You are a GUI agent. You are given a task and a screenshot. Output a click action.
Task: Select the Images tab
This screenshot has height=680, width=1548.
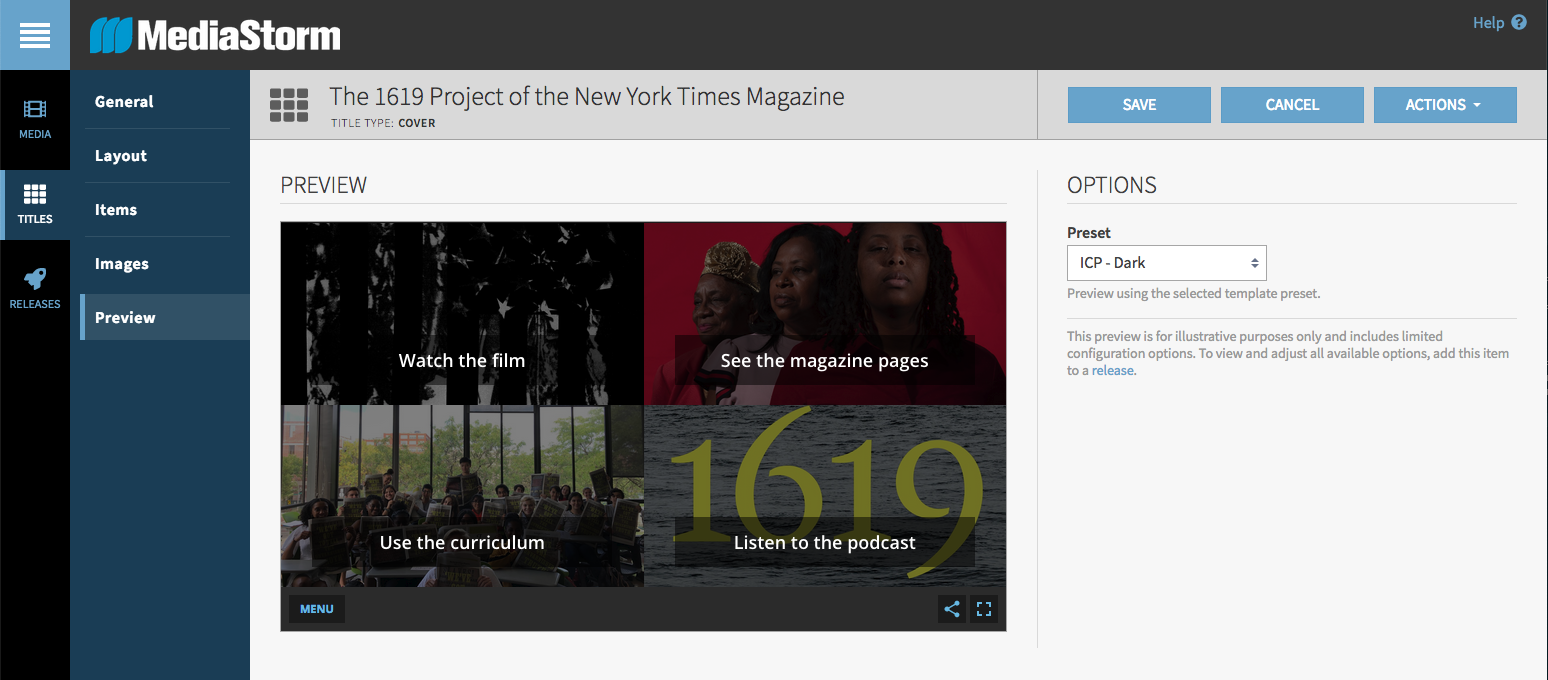[122, 264]
